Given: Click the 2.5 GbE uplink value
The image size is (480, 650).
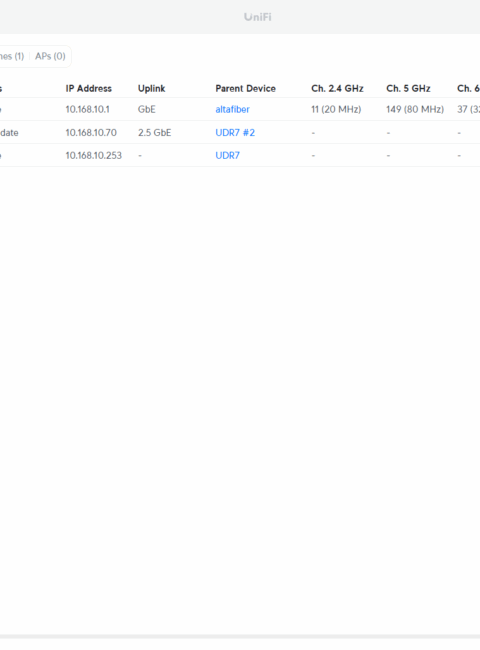Looking at the screenshot, I should [155, 133].
